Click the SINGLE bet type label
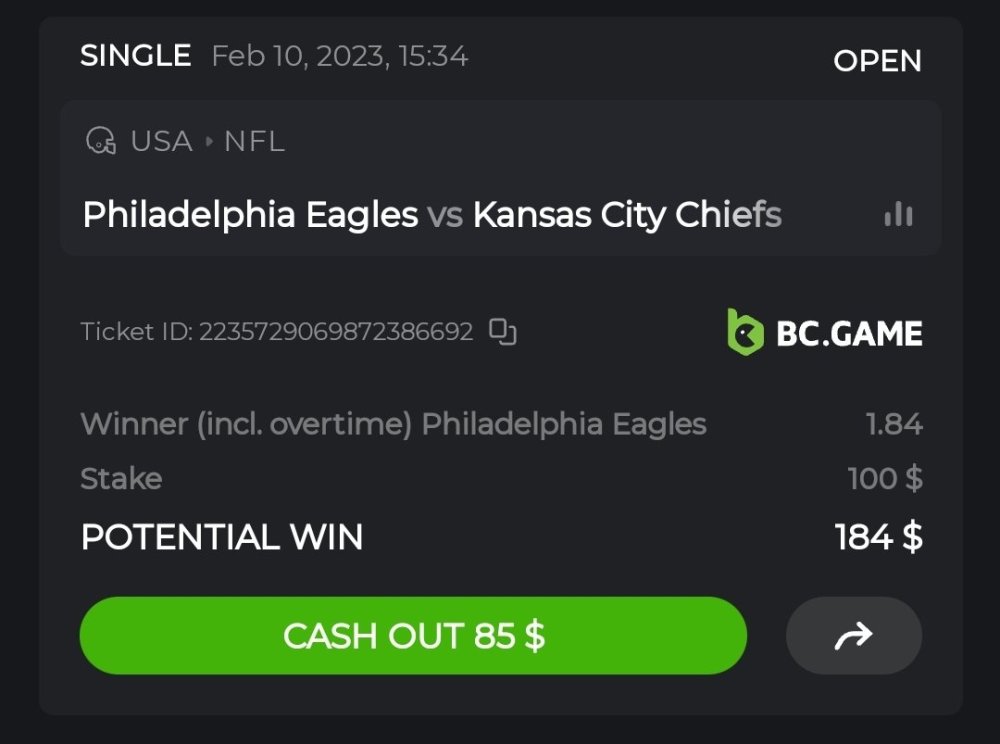Viewport: 1000px width, 744px height. pyautogui.click(x=136, y=56)
